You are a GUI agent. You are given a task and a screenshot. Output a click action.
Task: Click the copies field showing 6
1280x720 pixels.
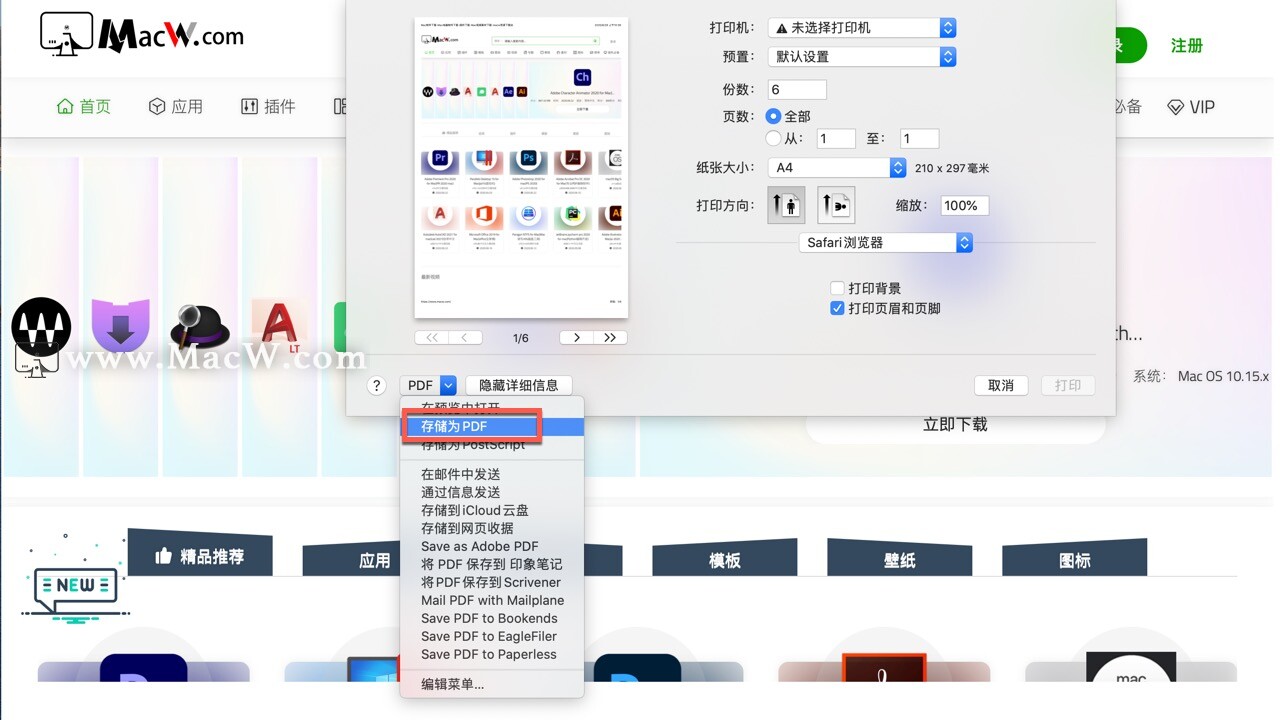(797, 89)
